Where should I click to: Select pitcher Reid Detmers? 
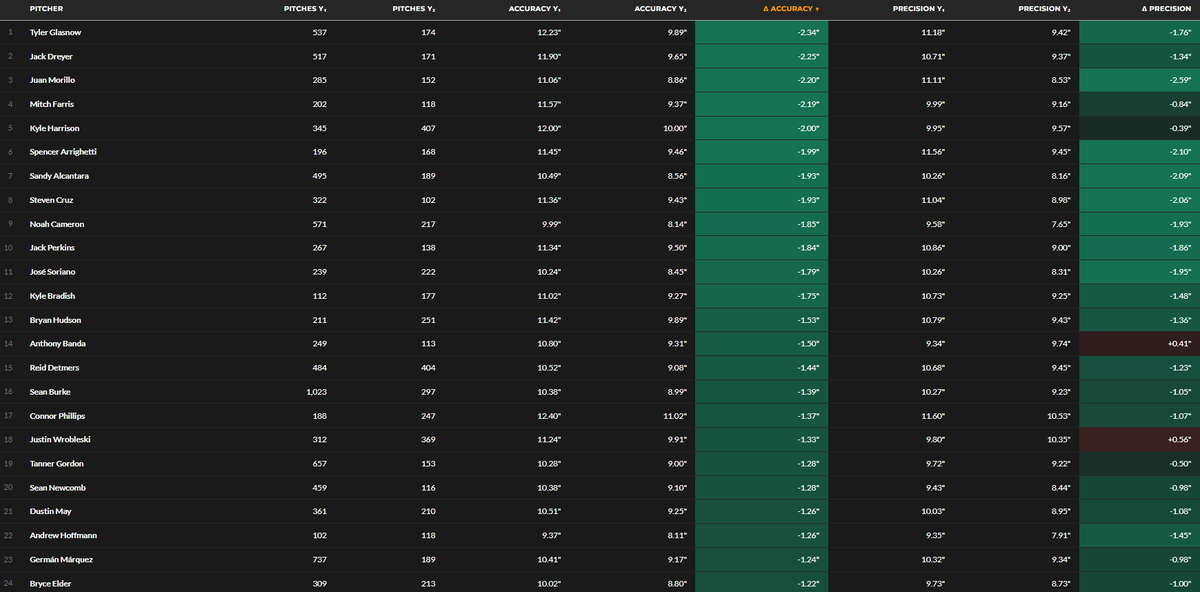click(54, 368)
